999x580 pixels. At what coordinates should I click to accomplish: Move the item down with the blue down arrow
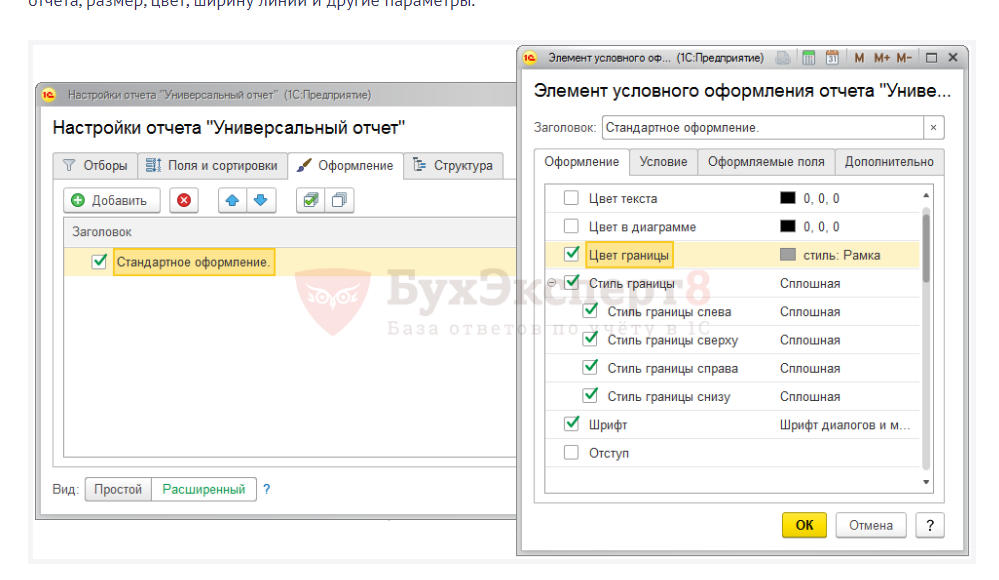click(x=261, y=200)
